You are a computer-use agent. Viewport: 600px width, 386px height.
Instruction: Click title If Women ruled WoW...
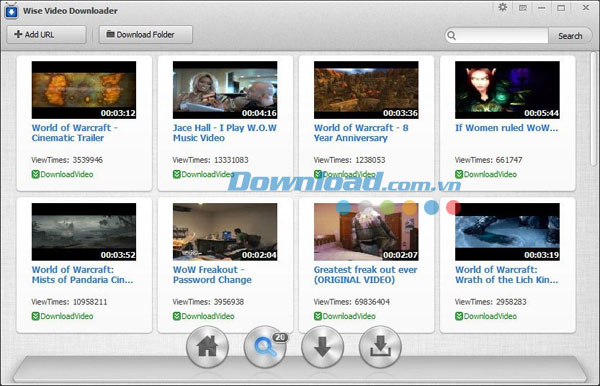tap(507, 128)
